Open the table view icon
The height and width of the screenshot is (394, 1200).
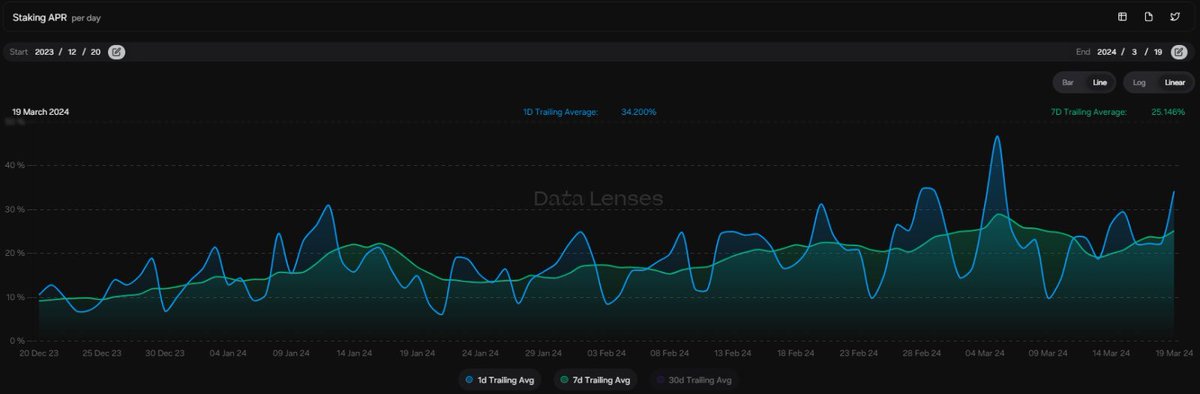[x=1122, y=17]
